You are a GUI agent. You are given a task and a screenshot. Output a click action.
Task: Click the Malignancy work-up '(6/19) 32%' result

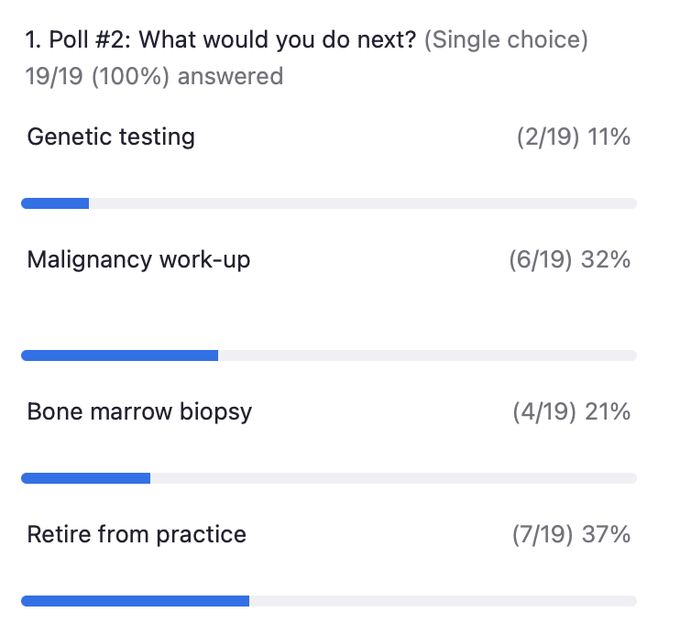[570, 260]
